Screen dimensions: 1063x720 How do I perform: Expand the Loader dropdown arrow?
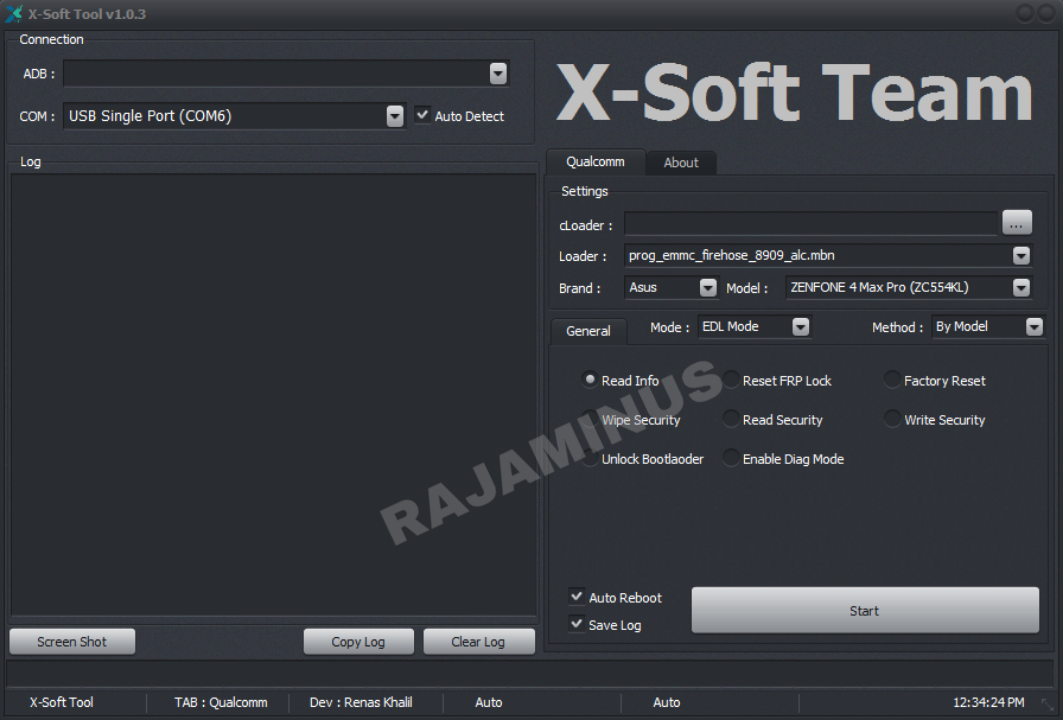coord(1021,256)
